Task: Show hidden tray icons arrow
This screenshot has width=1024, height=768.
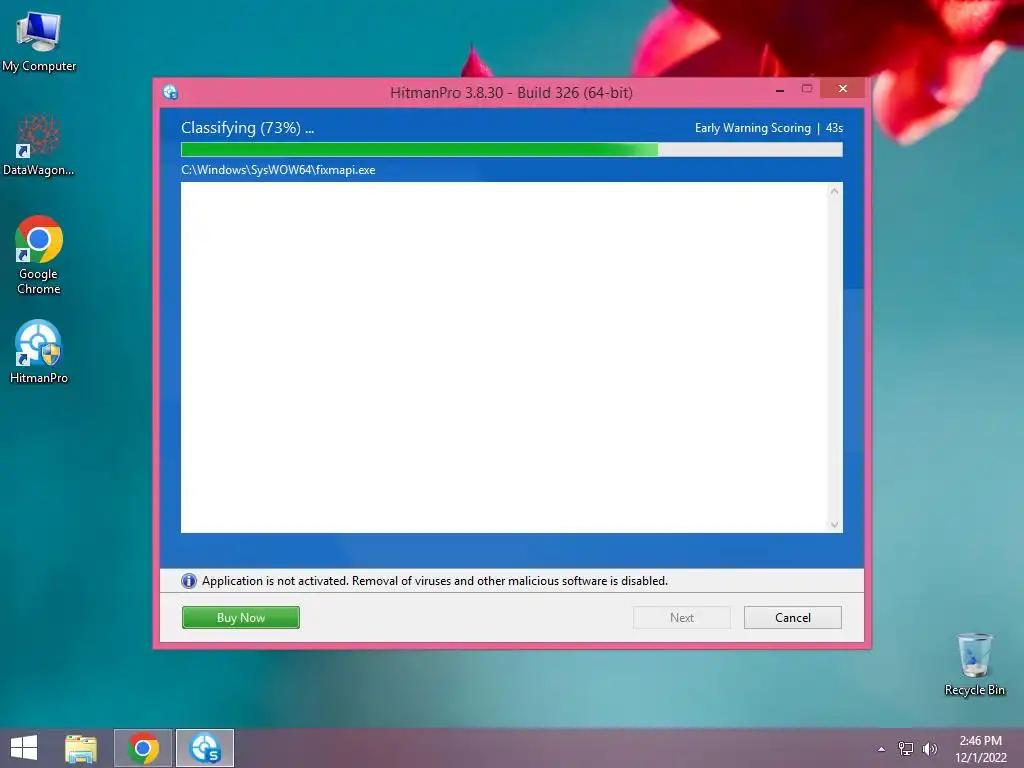Action: (x=881, y=749)
